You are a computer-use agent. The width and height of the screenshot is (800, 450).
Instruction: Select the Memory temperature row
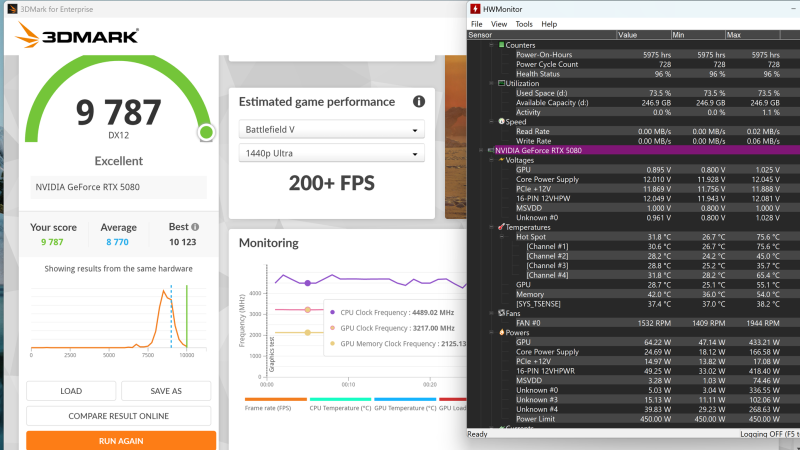tap(633, 294)
